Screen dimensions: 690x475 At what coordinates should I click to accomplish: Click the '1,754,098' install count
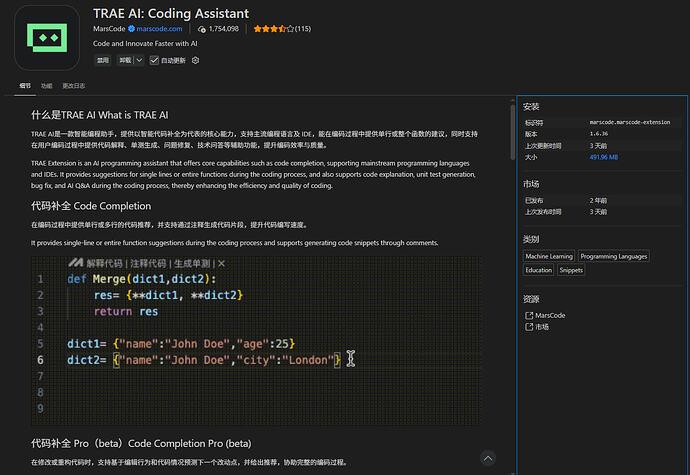point(224,29)
